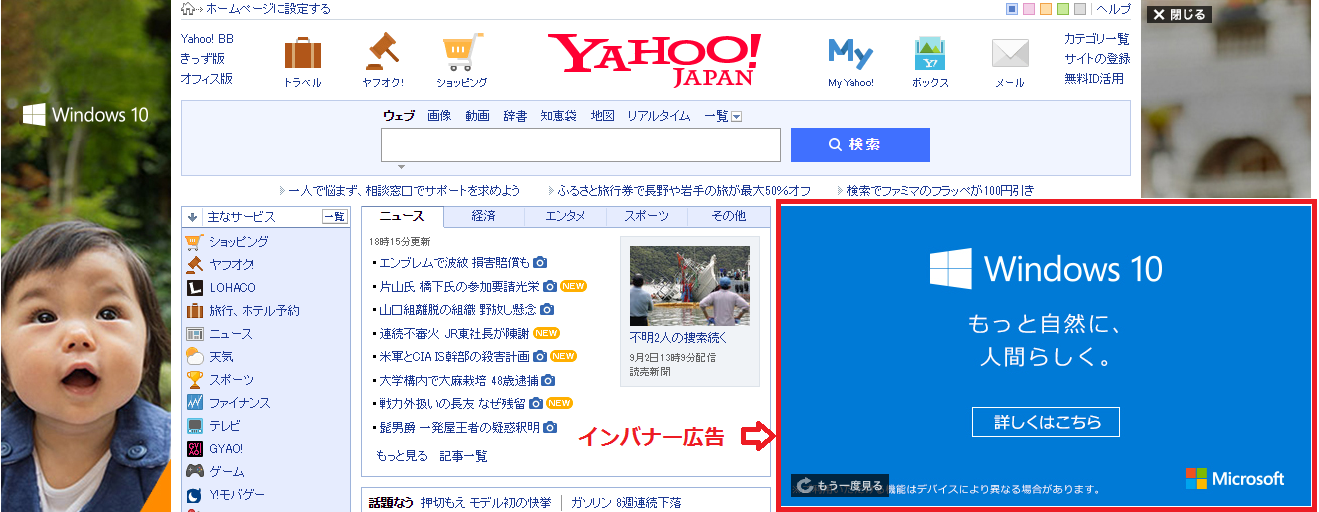Click the LOHACO icon in services list
The height and width of the screenshot is (512, 1319).
194,287
